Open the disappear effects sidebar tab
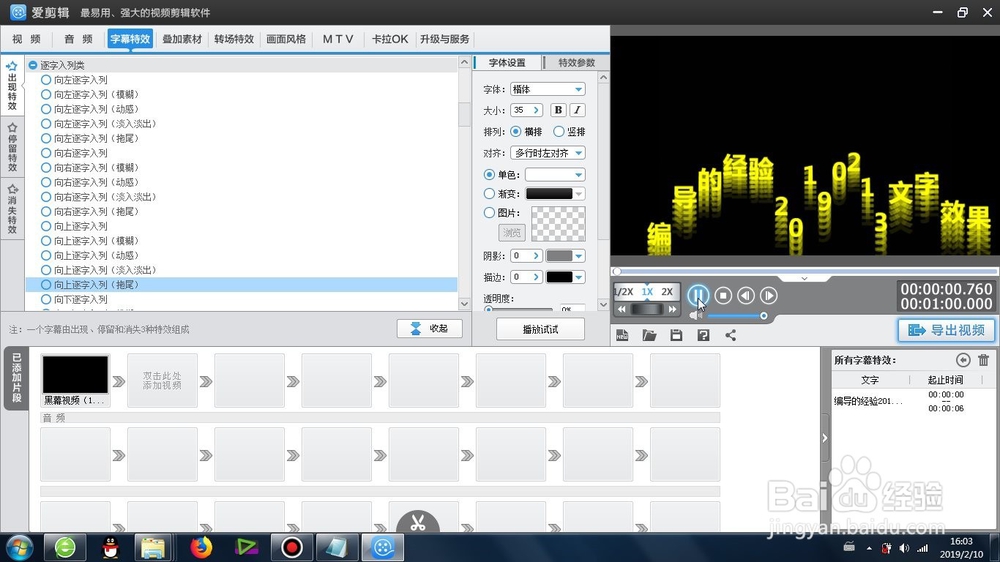This screenshot has width=1000, height=562. 12,209
